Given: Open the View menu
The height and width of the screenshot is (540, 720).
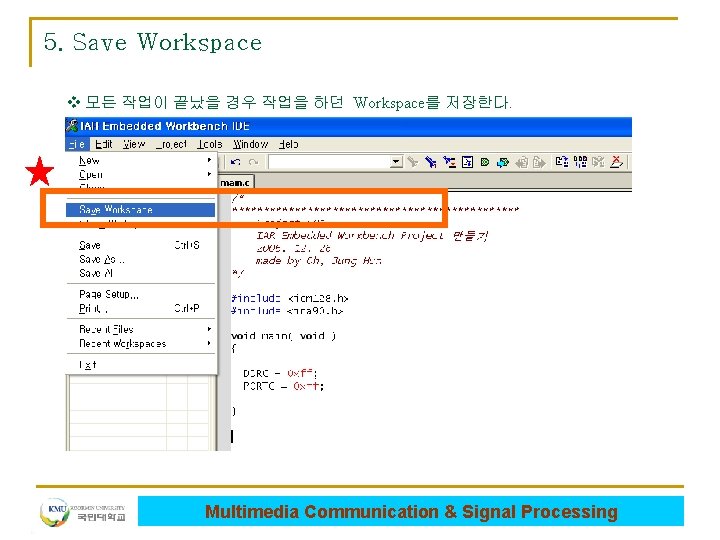Looking at the screenshot, I should (134, 144).
